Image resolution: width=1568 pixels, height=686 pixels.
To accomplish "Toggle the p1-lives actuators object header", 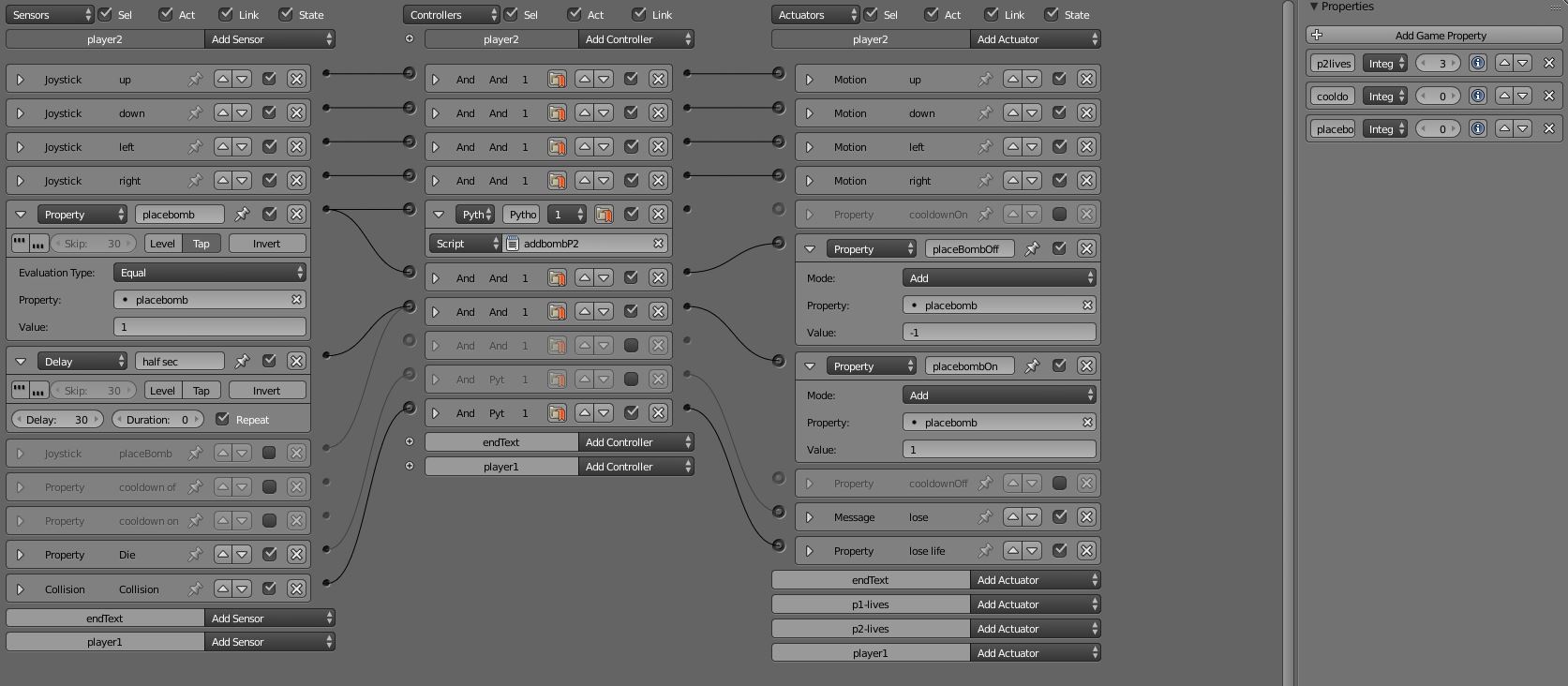I will pos(871,604).
